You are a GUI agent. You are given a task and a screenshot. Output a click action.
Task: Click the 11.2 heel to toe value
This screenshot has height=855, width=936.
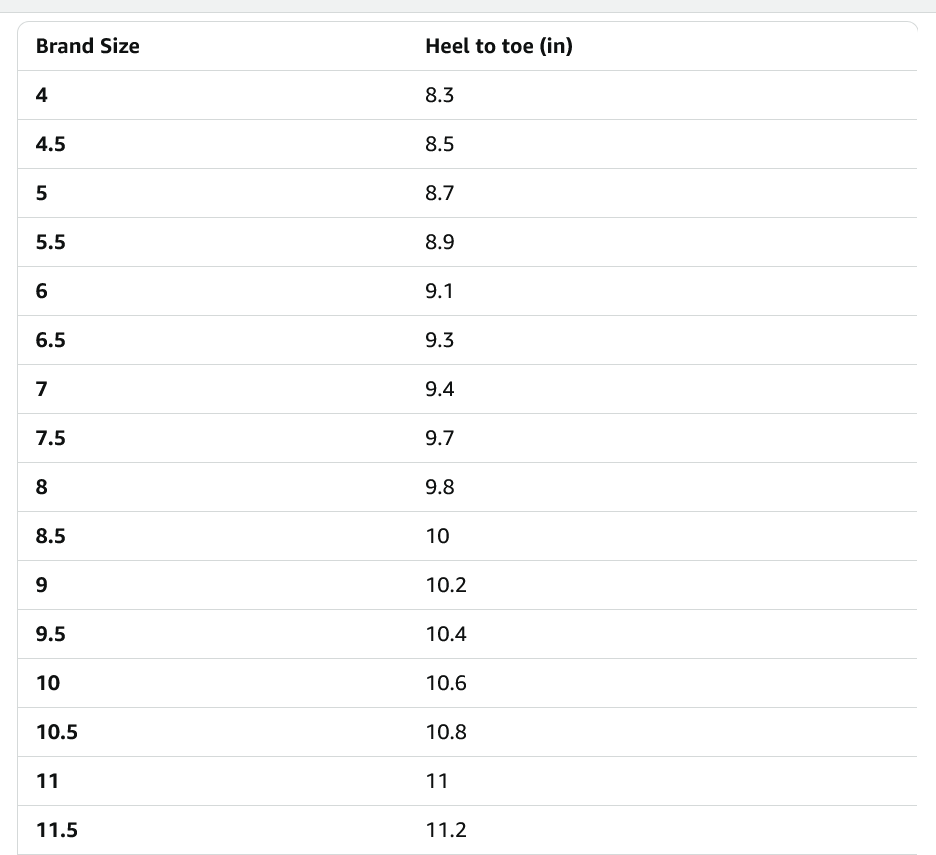(x=446, y=830)
